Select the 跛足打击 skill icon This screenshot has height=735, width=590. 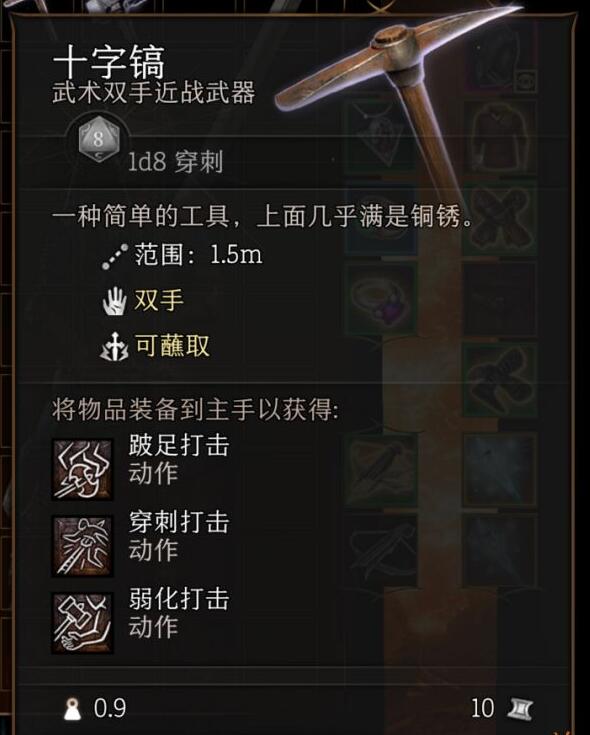(82, 469)
